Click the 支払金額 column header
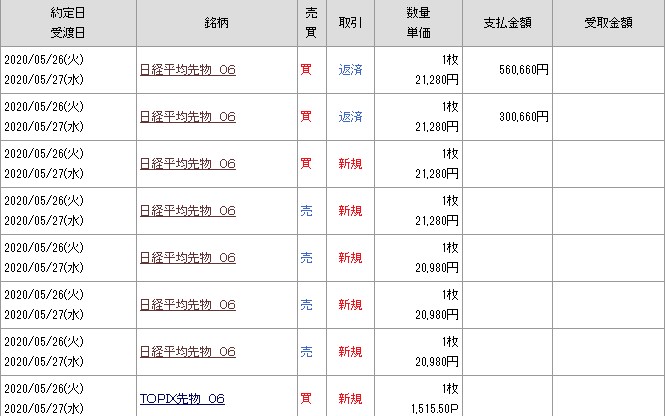The image size is (665, 416). (508, 21)
